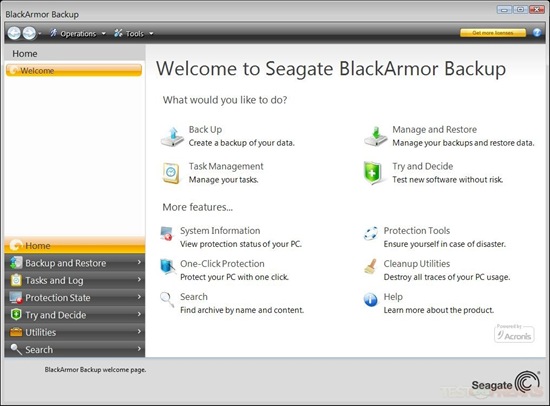Open the Try and Decide link
550x406 pixels.
click(423, 166)
